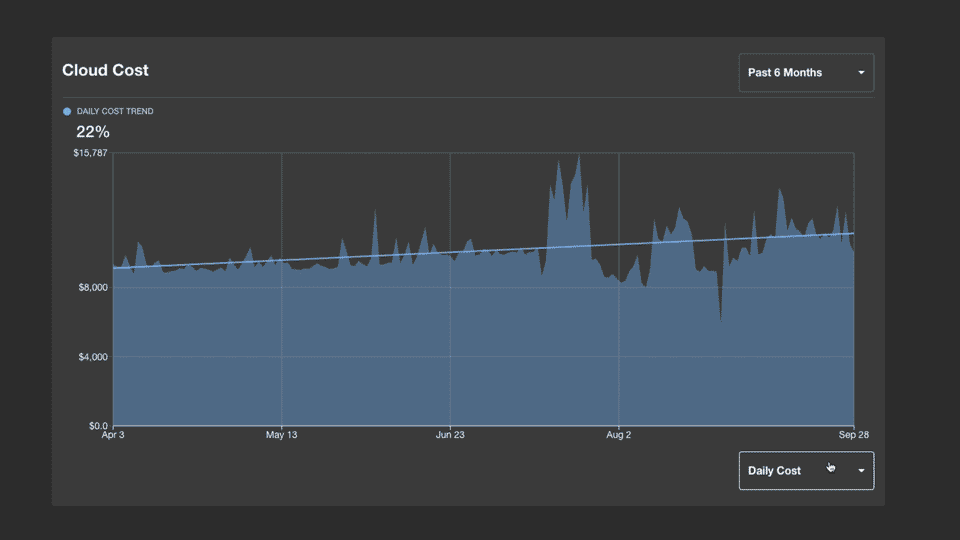The height and width of the screenshot is (540, 960).
Task: Toggle the DAILY COST TREND legend label
Action: [115, 111]
